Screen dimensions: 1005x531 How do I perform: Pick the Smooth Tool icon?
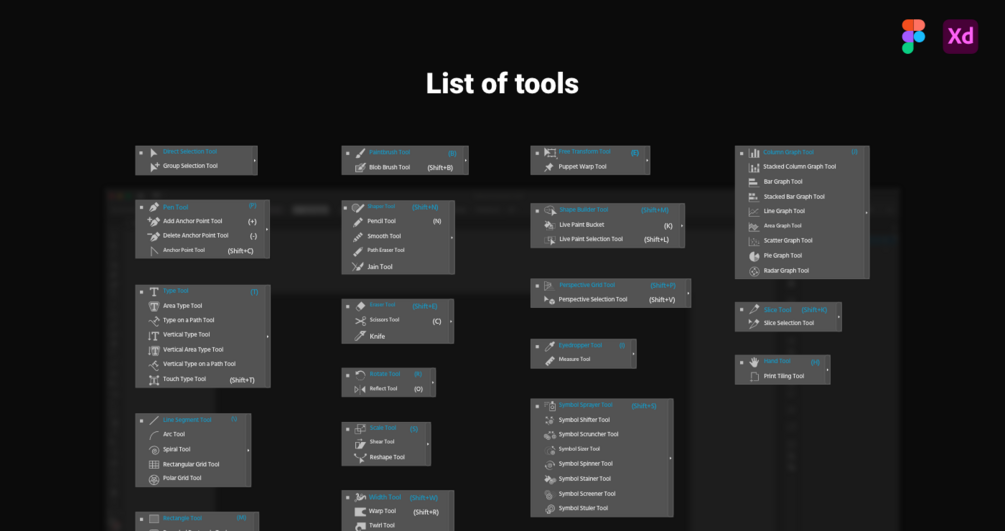click(x=358, y=237)
